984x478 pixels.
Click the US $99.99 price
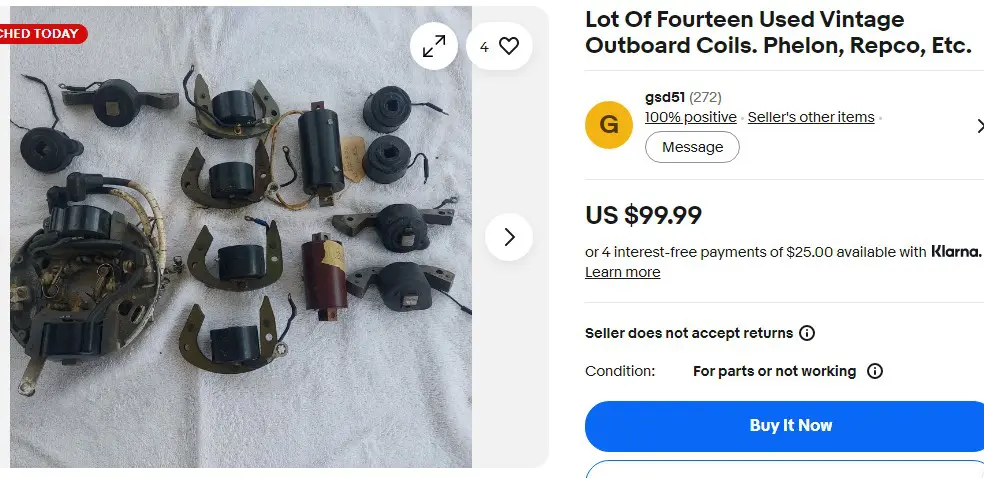click(643, 215)
